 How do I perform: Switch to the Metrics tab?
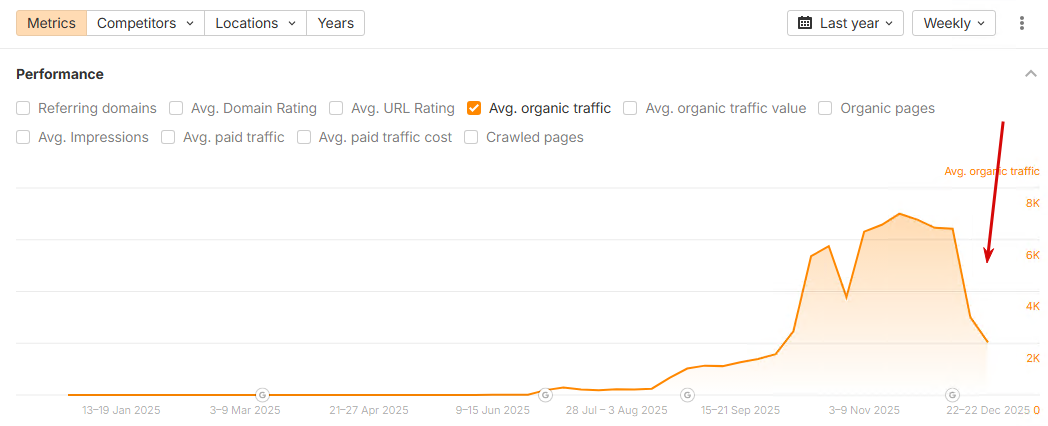(51, 23)
